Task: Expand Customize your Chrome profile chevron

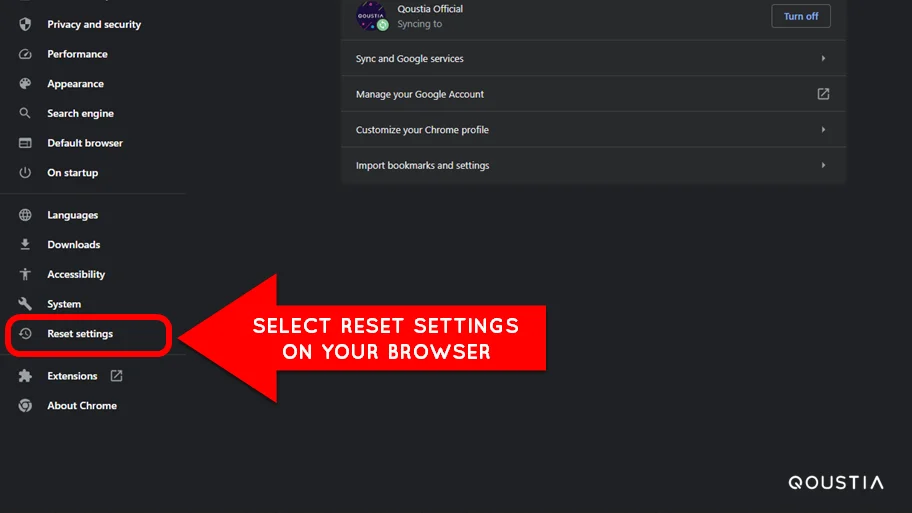Action: pyautogui.click(x=823, y=130)
